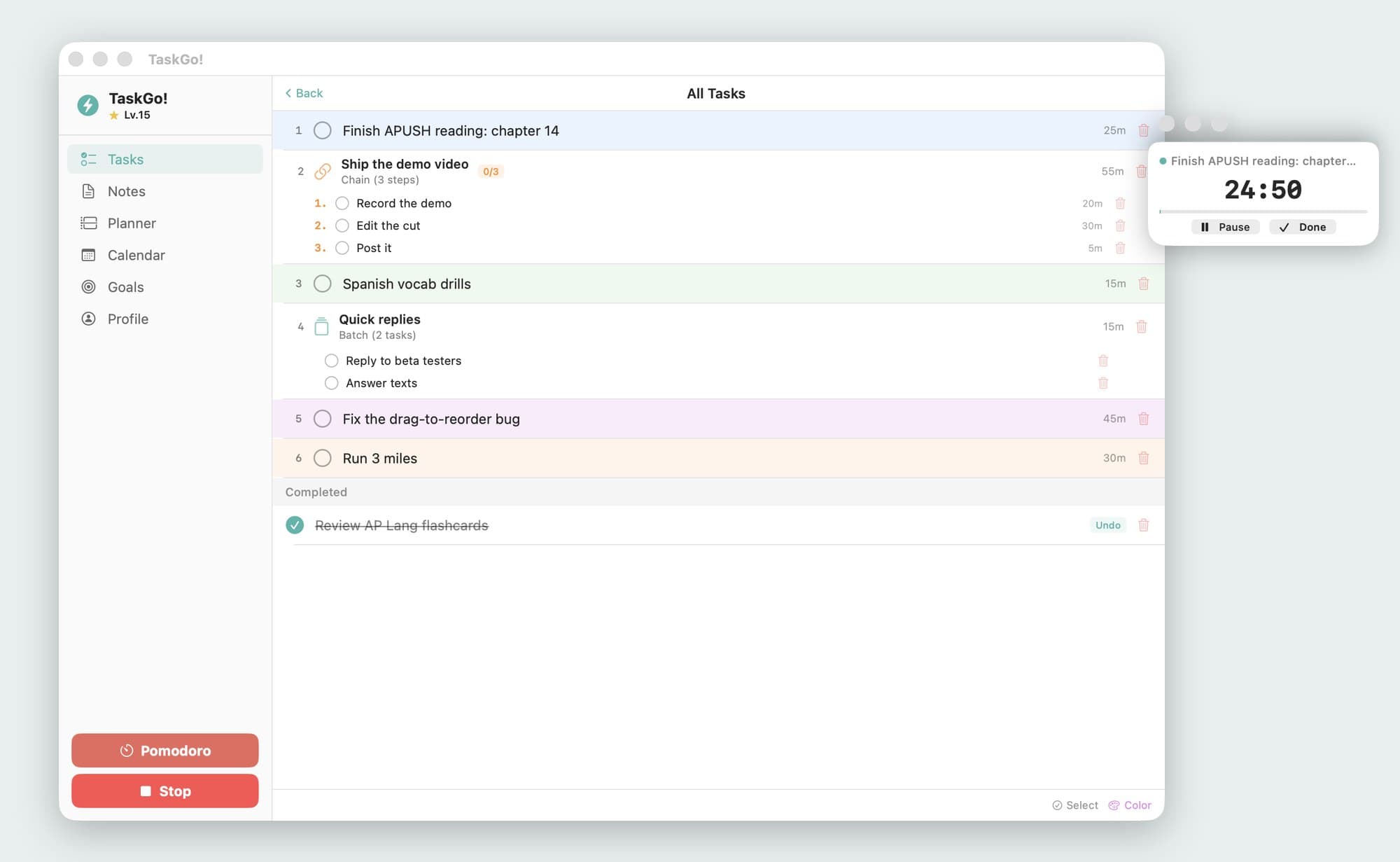Click the 24:50 countdown in timer widget

coord(1263,190)
